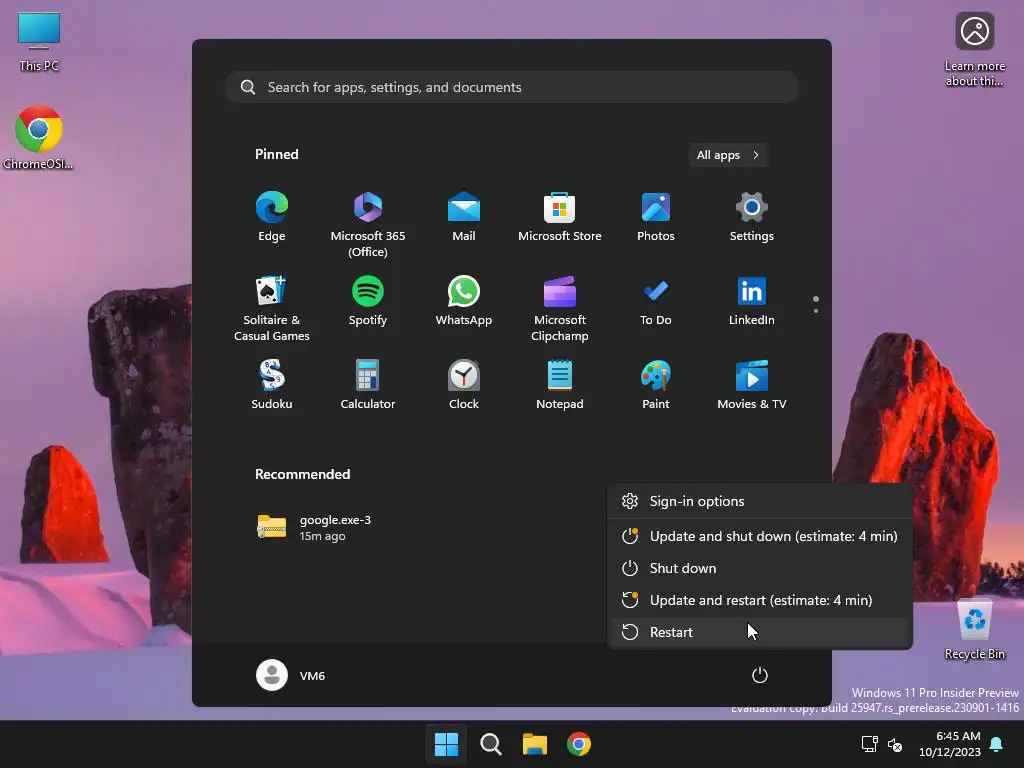This screenshot has height=768, width=1024.
Task: Open File Explorer from the taskbar
Action: tap(535, 744)
